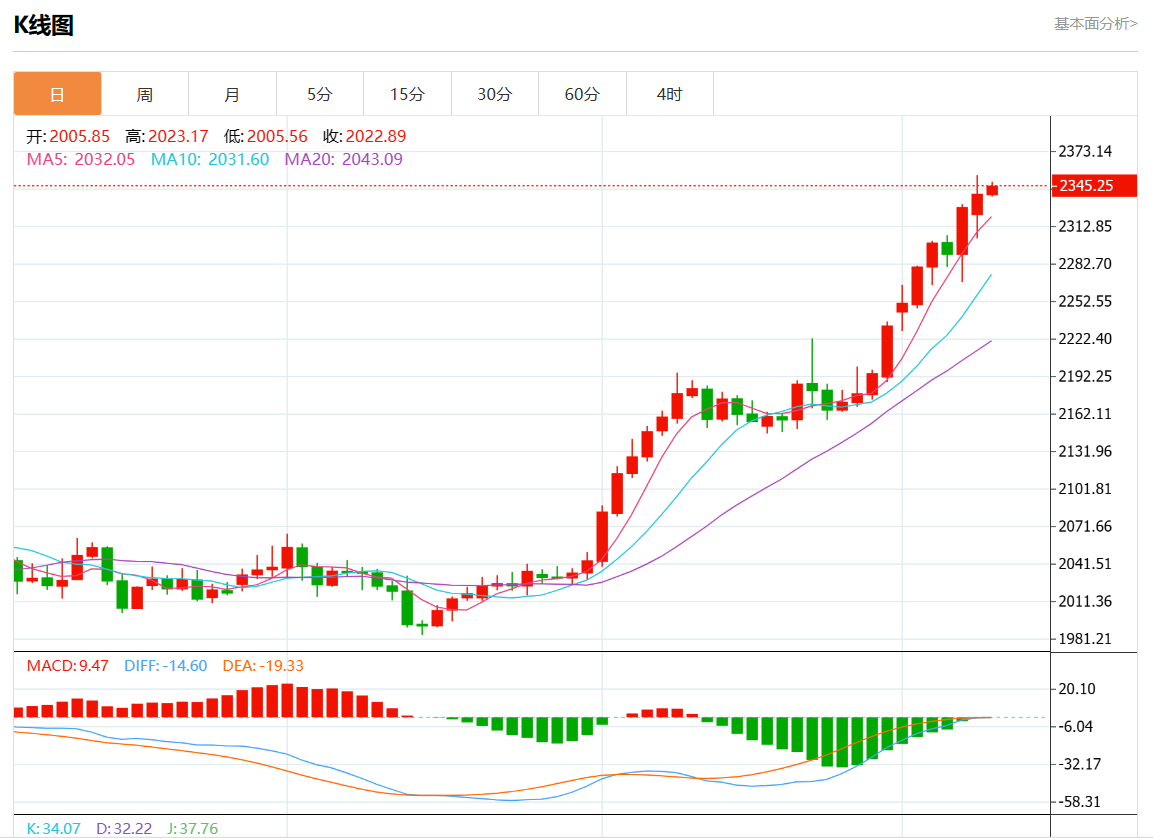Image resolution: width=1153 pixels, height=838 pixels.
Task: Click the 2071.66 price axis label
Action: click(1085, 526)
